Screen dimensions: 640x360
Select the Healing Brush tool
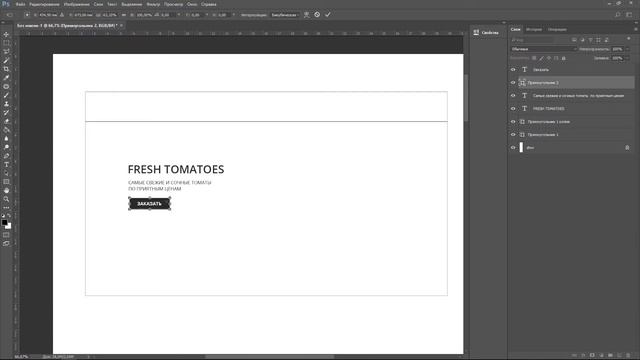(x=6, y=87)
